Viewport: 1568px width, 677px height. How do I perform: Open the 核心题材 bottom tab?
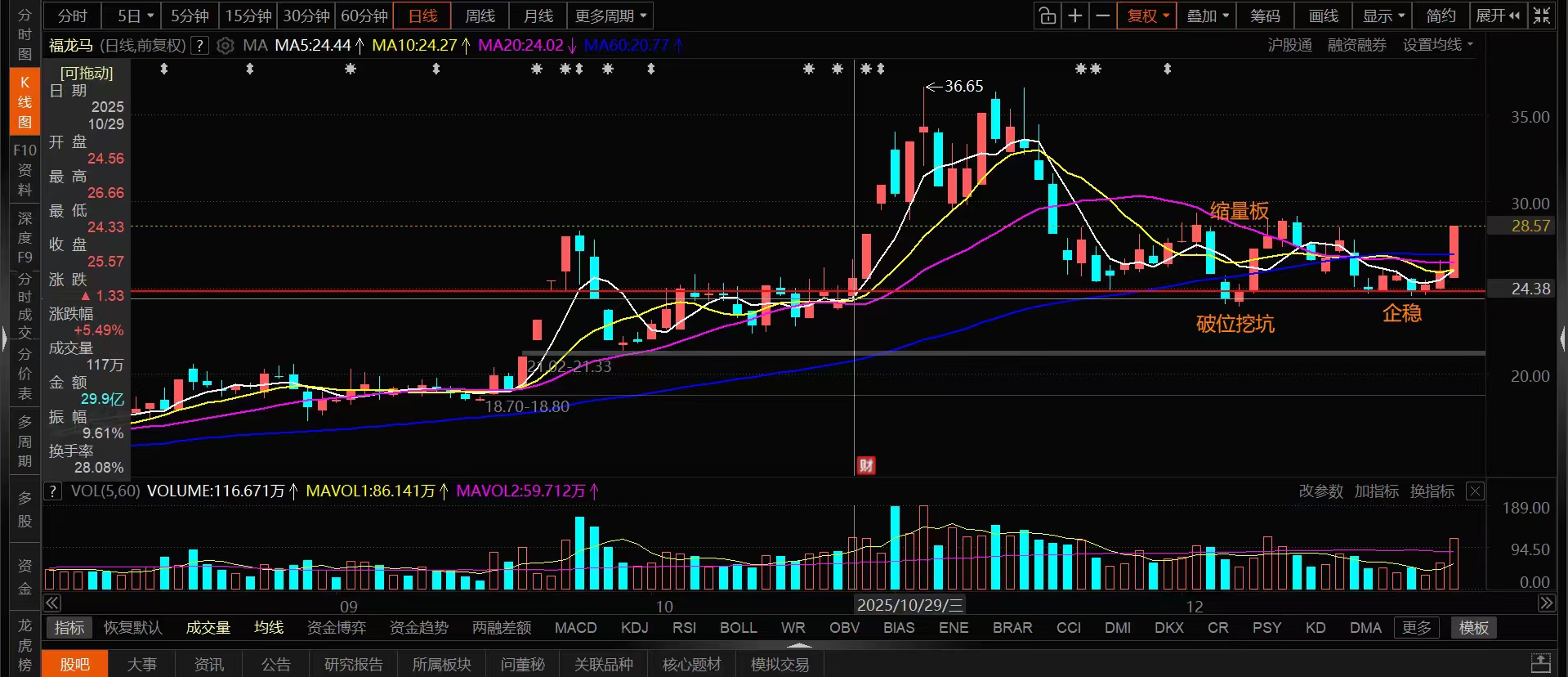(x=691, y=664)
